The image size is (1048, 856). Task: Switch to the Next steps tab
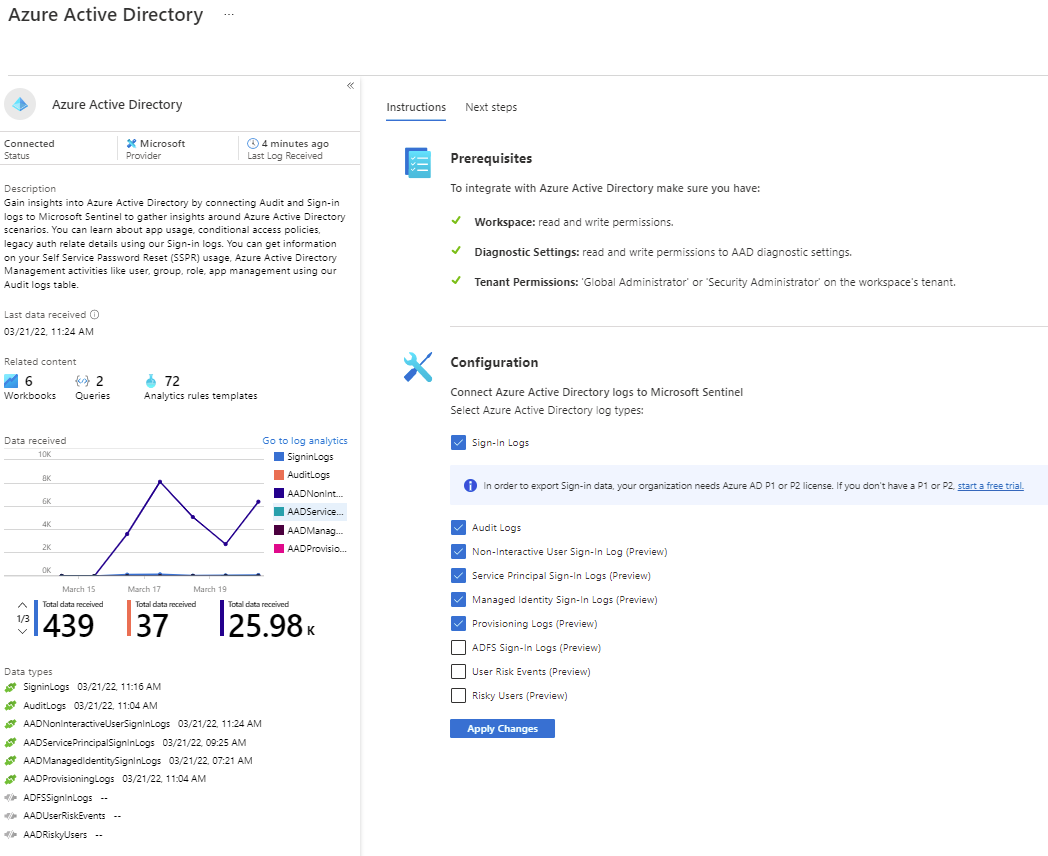(x=491, y=107)
